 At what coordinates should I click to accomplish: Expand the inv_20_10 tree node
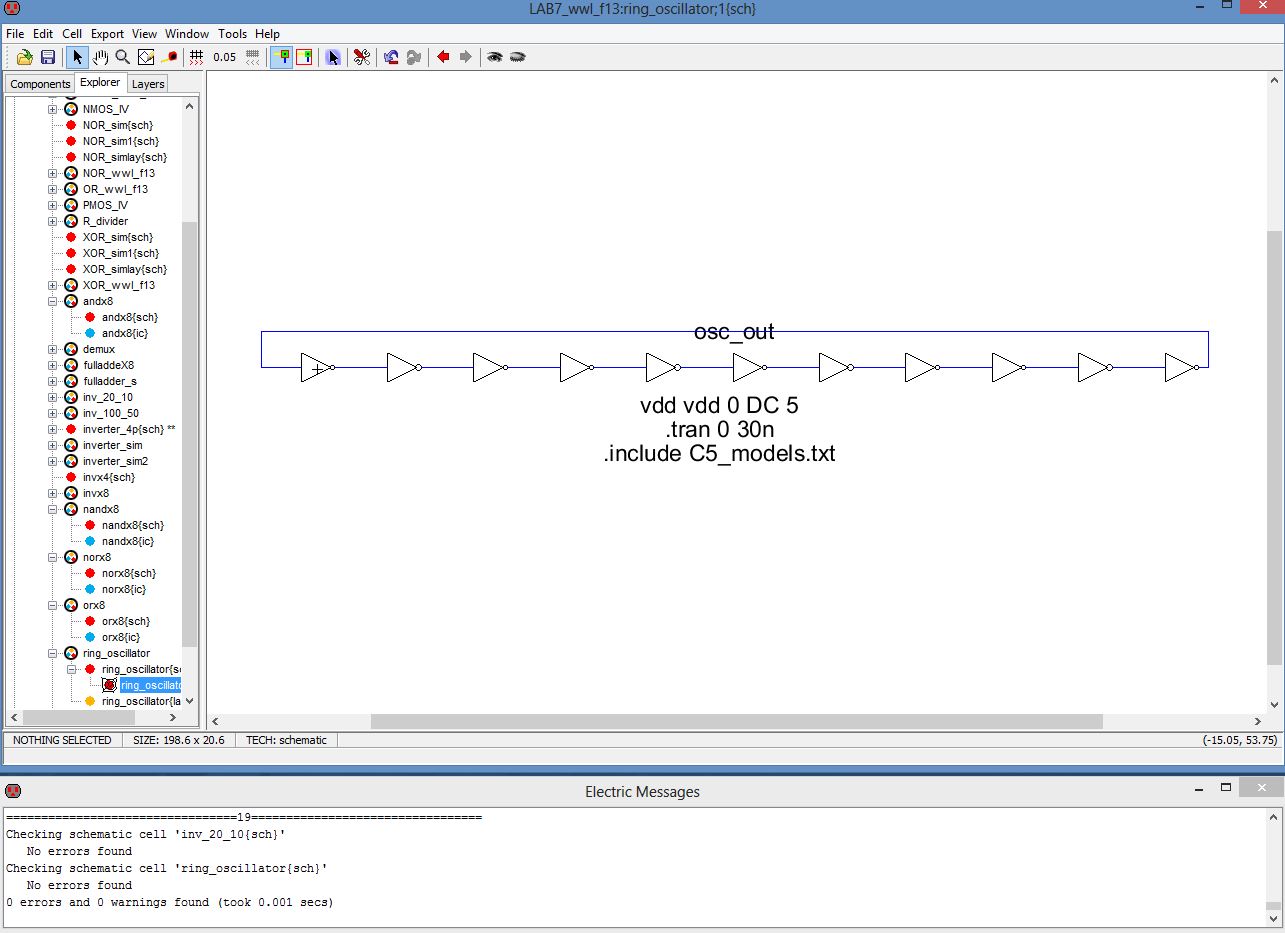[53, 397]
